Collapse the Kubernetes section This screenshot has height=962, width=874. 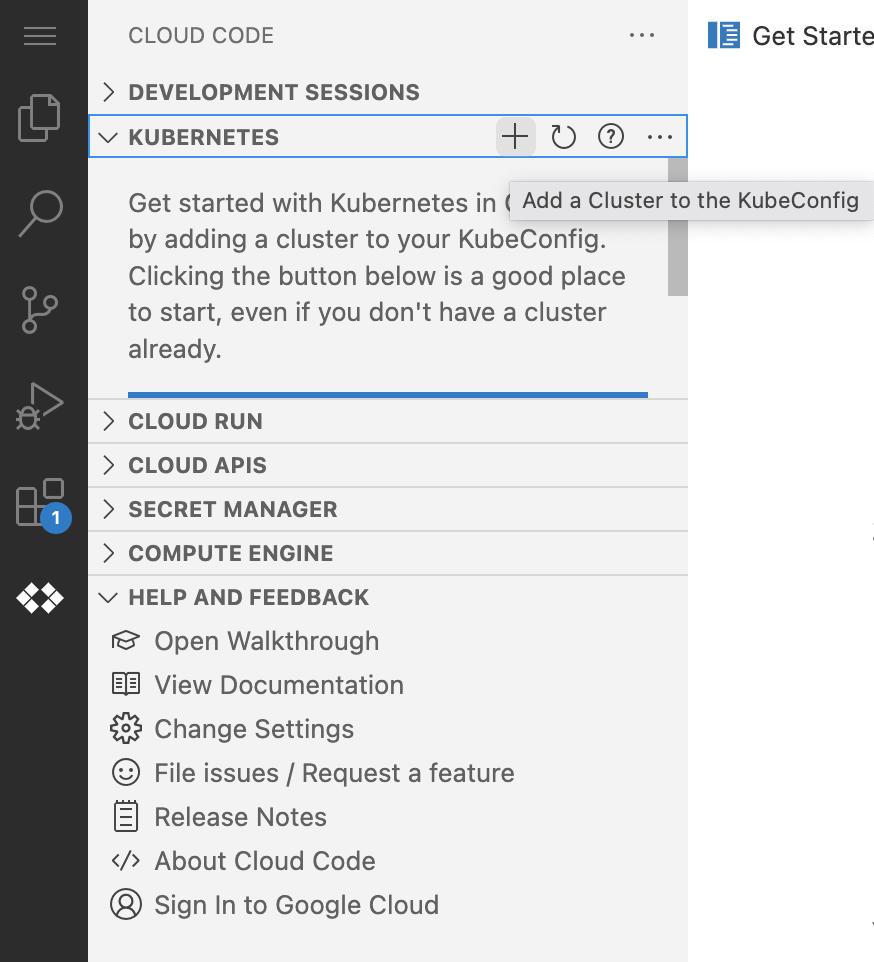[203, 137]
